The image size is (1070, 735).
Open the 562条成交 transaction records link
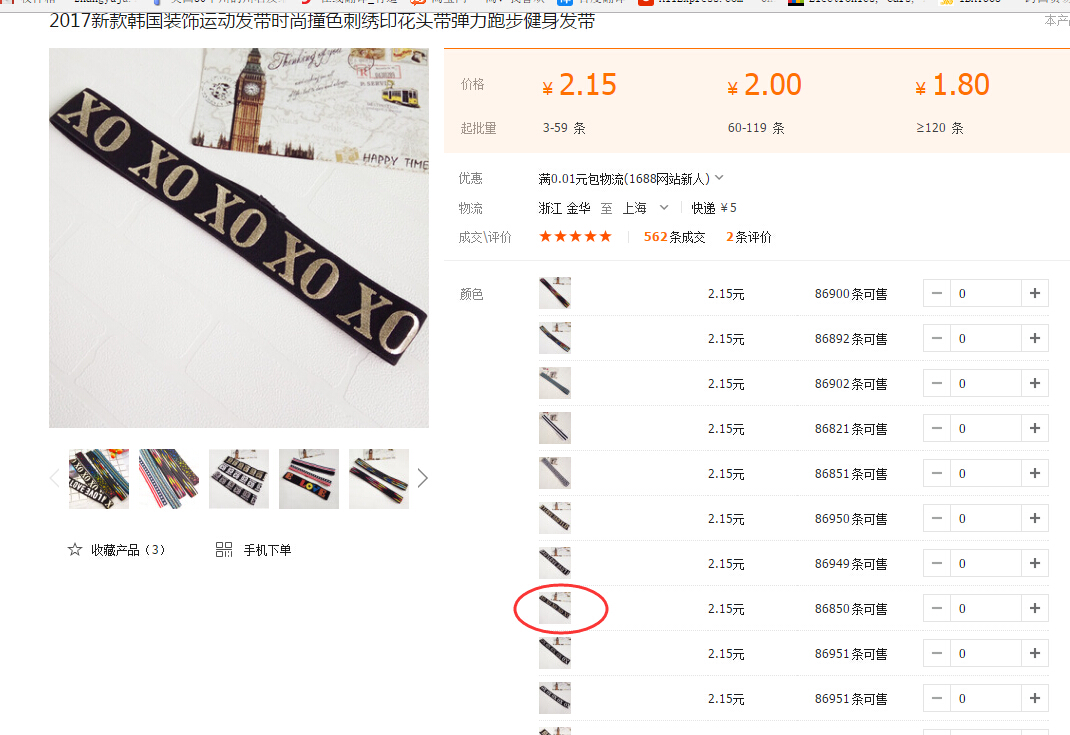[675, 237]
